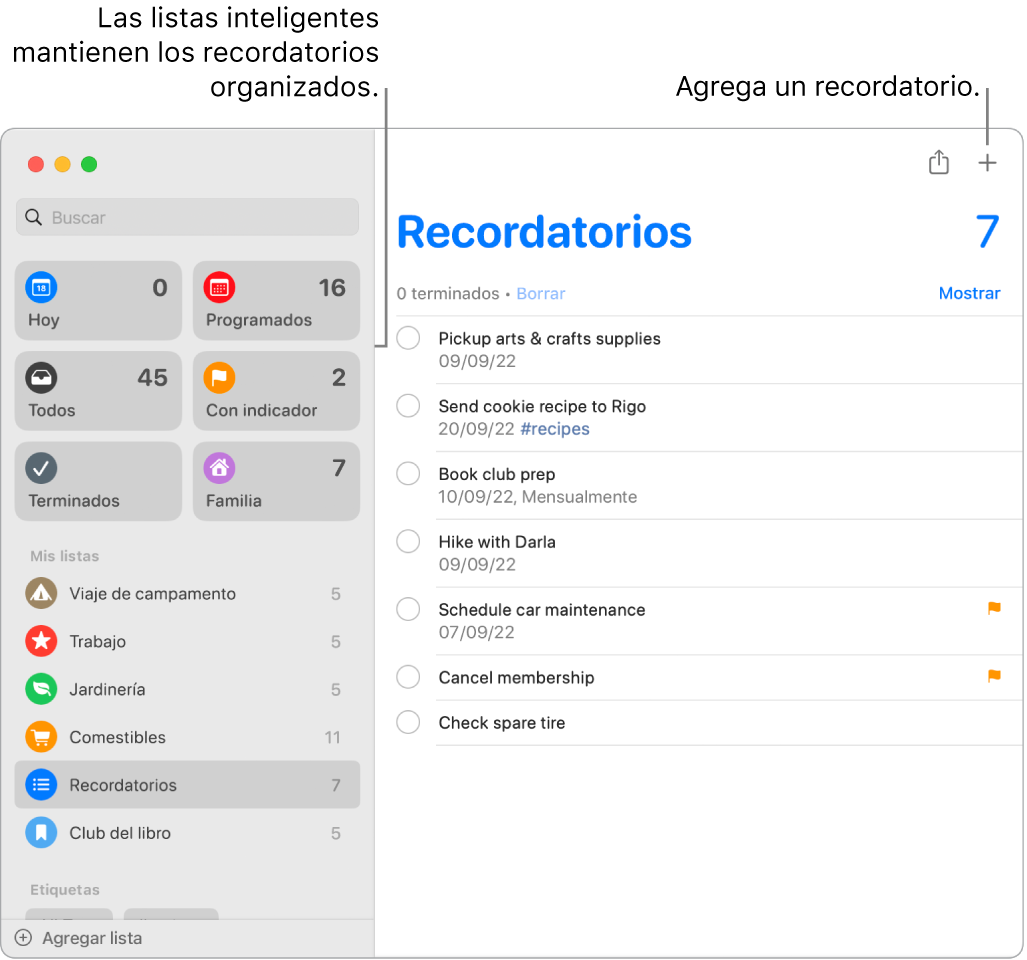Select the red Programados calendar icon

click(x=219, y=288)
